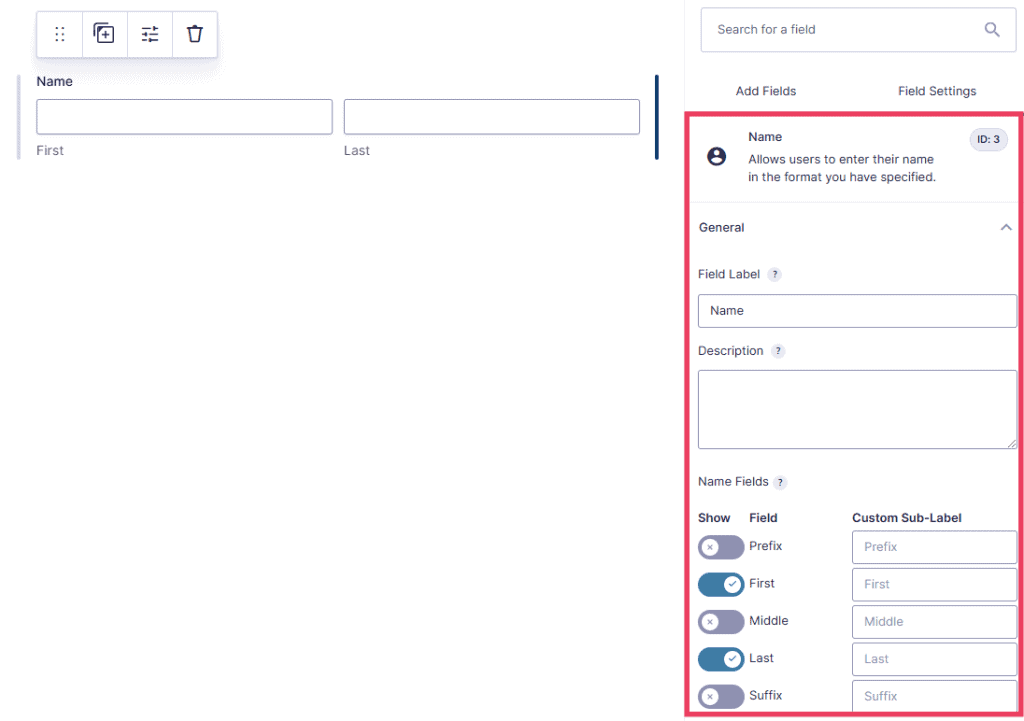Click the Name label in form preview
Image resolution: width=1024 pixels, height=721 pixels.
54,82
